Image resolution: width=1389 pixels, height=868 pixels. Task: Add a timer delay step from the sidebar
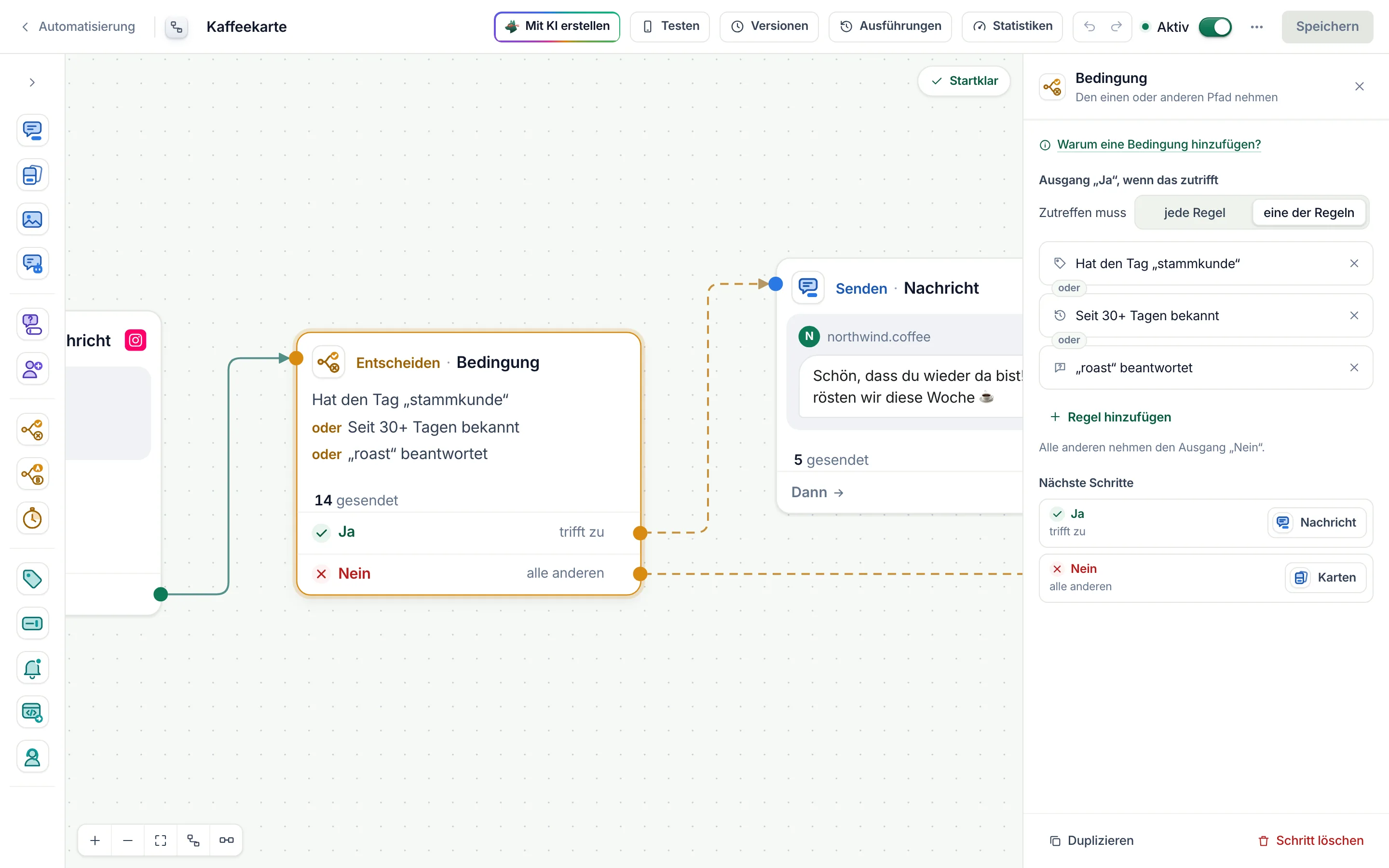[32, 518]
